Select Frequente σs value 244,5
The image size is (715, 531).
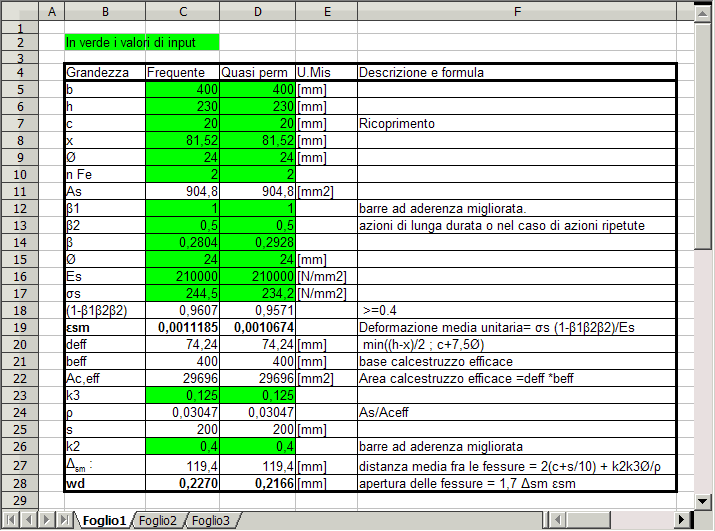(x=183, y=293)
